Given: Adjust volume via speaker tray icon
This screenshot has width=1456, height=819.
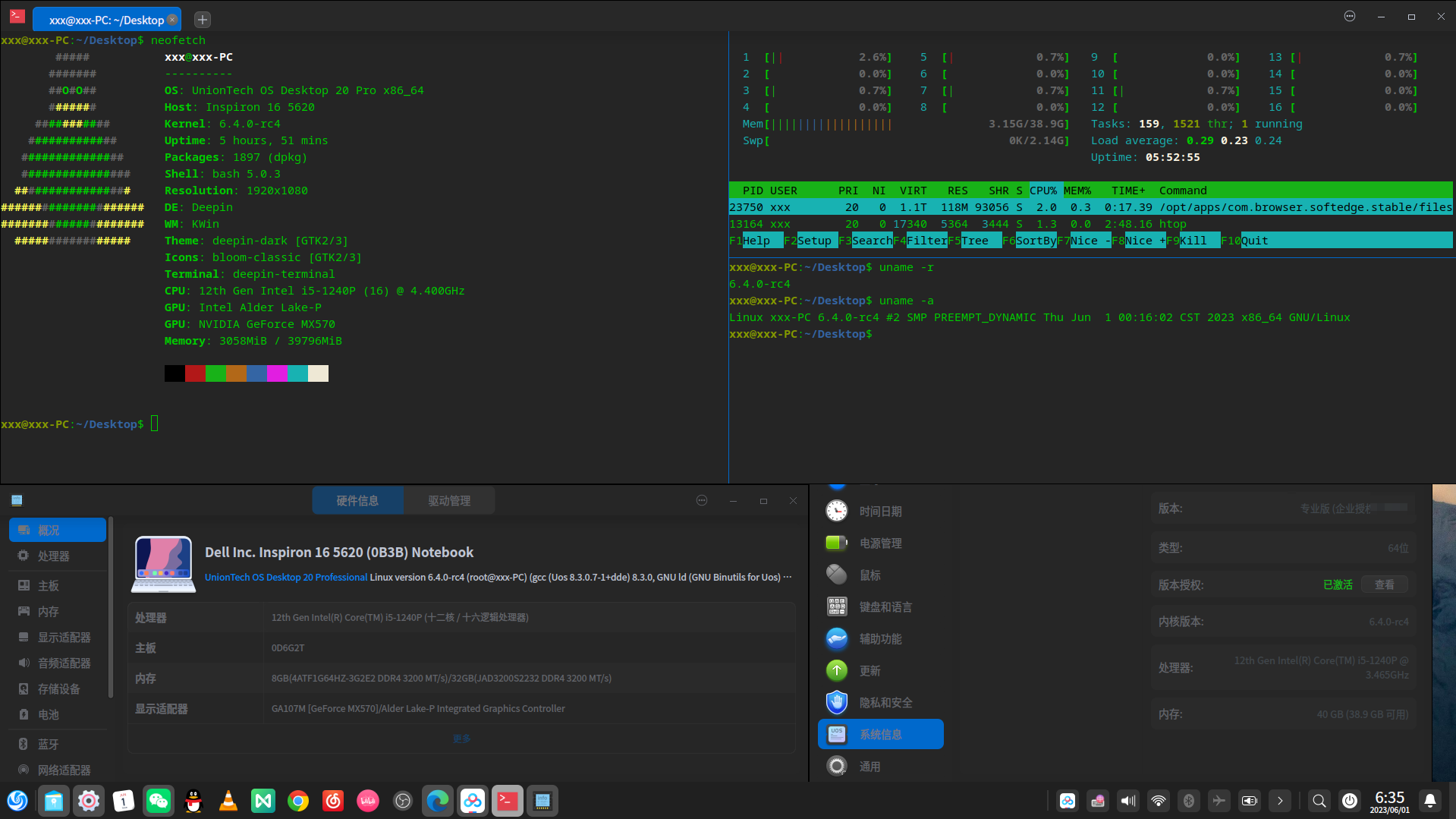Looking at the screenshot, I should [1128, 801].
